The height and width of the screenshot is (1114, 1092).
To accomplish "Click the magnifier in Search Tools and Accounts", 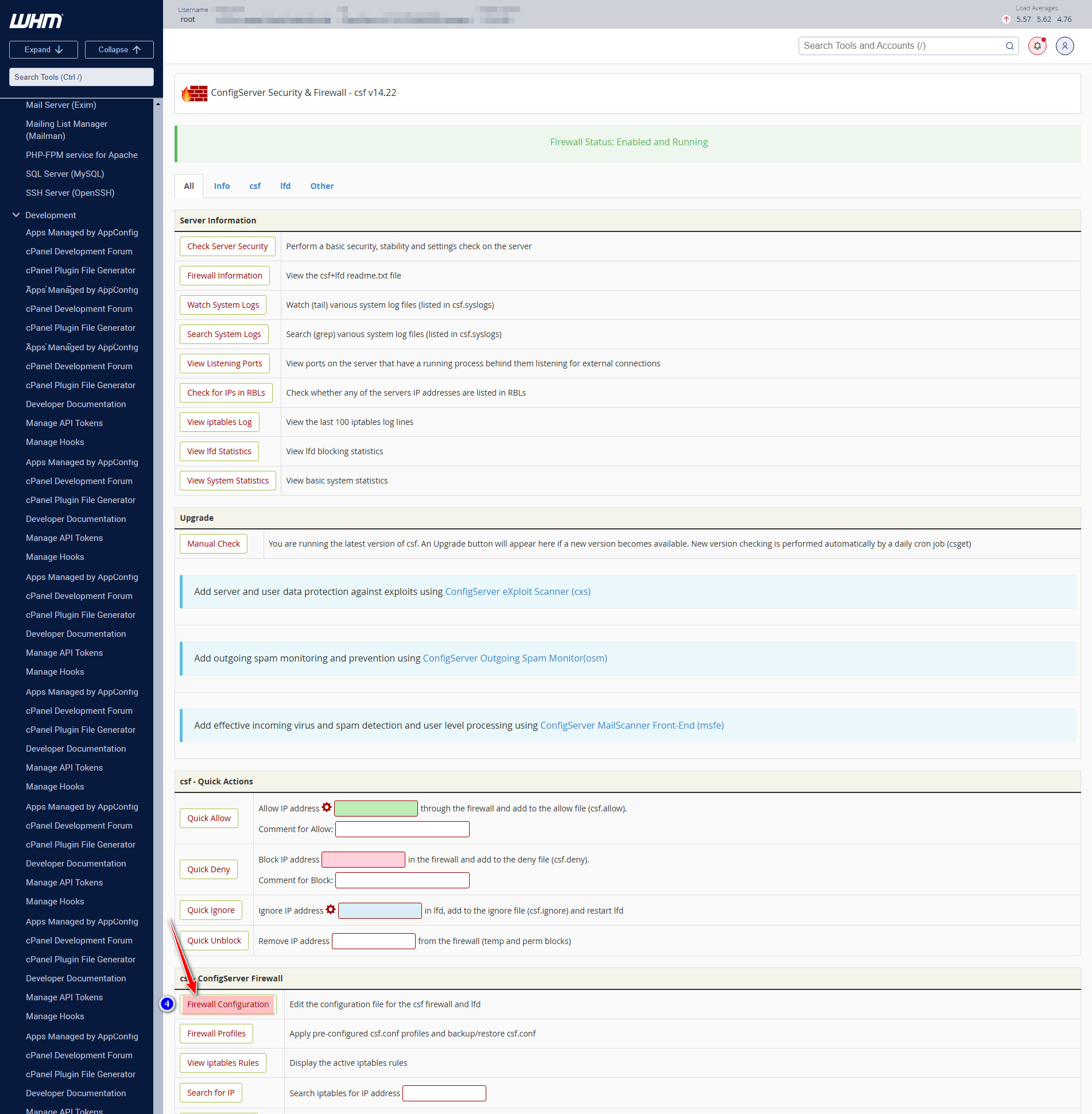I will click(1010, 45).
